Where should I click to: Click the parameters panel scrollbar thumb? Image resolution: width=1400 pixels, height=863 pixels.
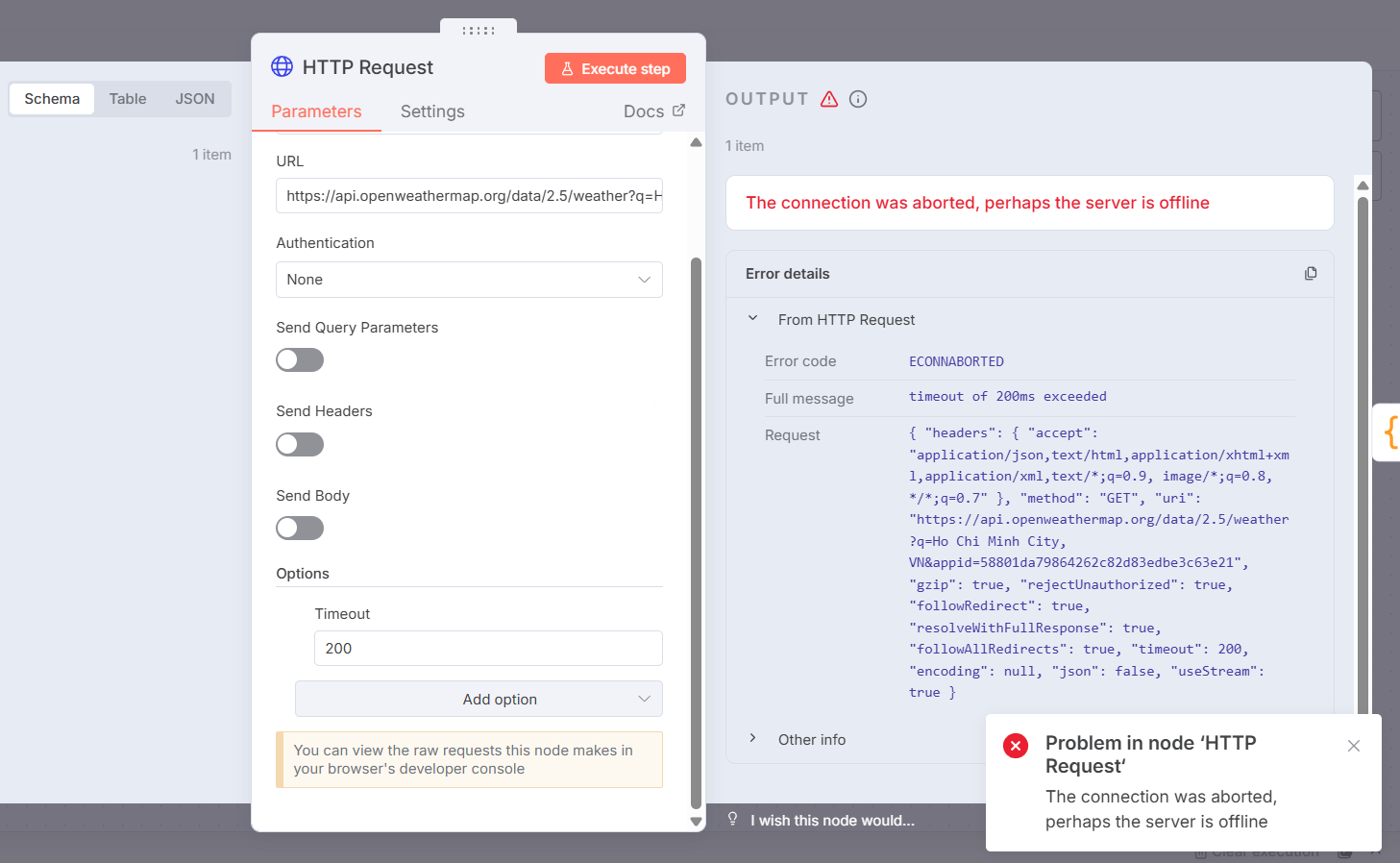tap(696, 533)
